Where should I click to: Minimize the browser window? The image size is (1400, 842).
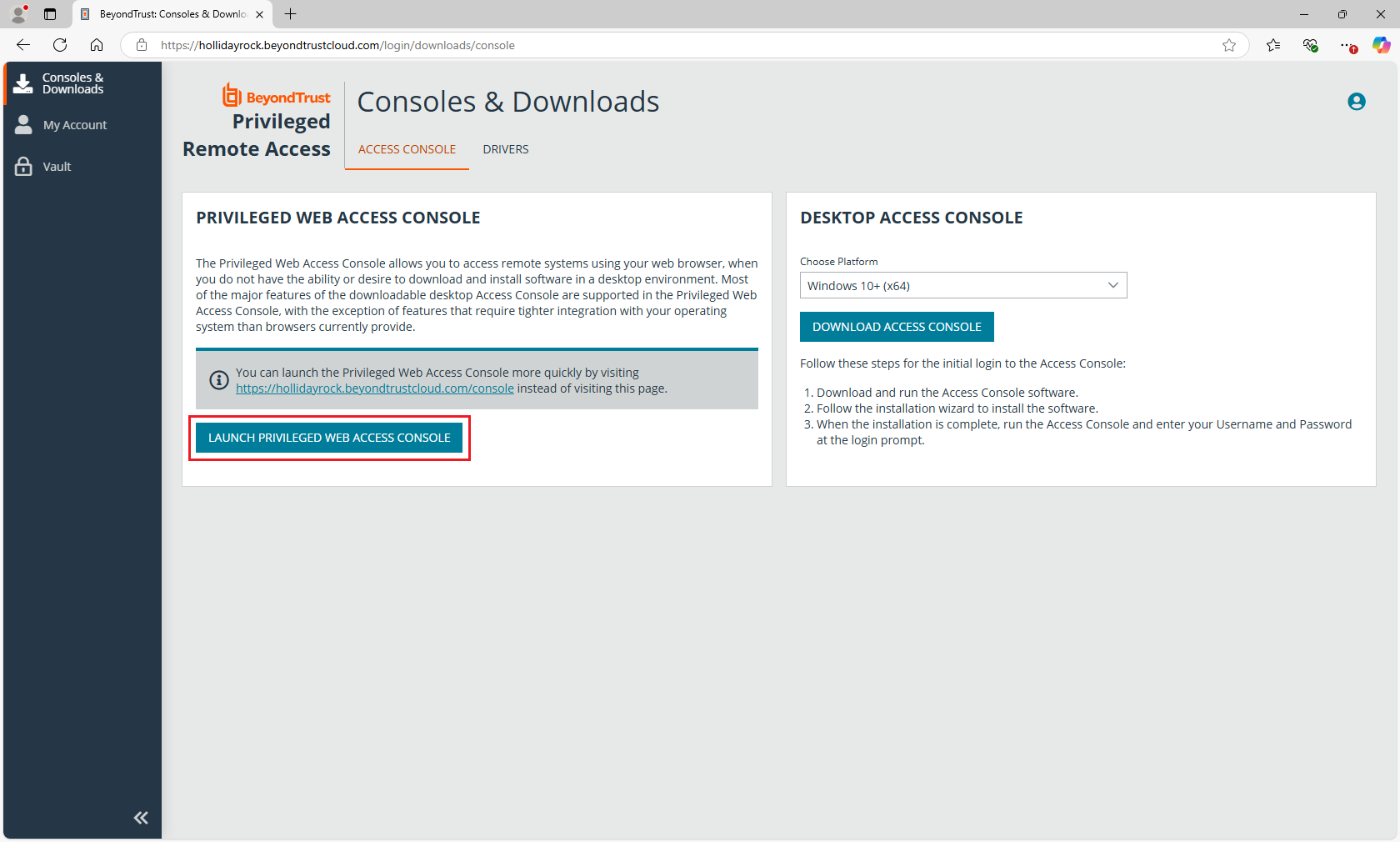pos(1304,14)
